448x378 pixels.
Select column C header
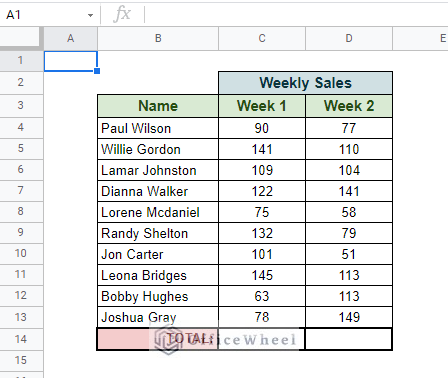click(x=262, y=39)
